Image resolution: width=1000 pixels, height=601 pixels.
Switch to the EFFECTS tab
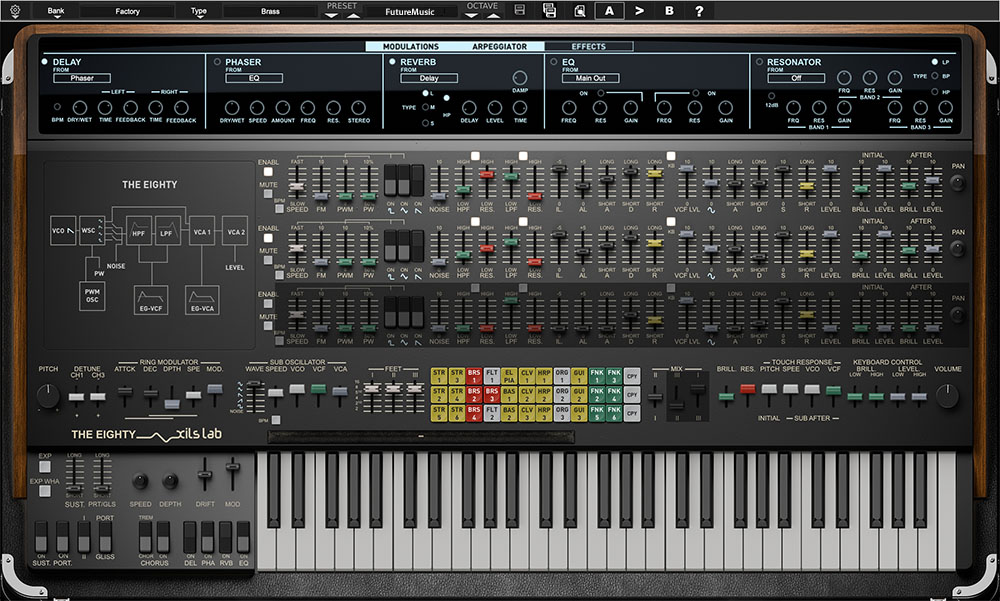coord(589,47)
